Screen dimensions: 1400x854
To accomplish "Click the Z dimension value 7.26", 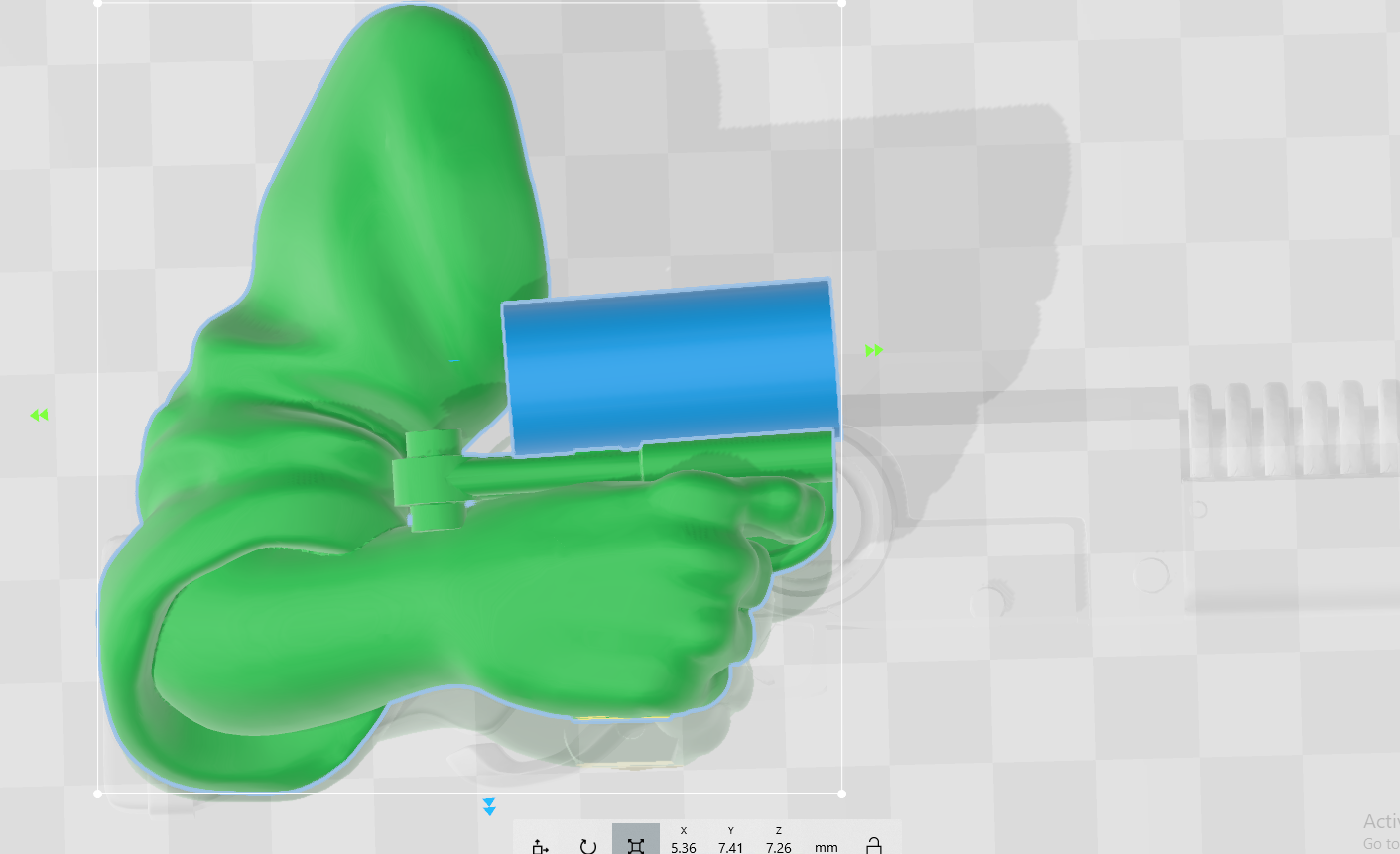I will pos(778,847).
